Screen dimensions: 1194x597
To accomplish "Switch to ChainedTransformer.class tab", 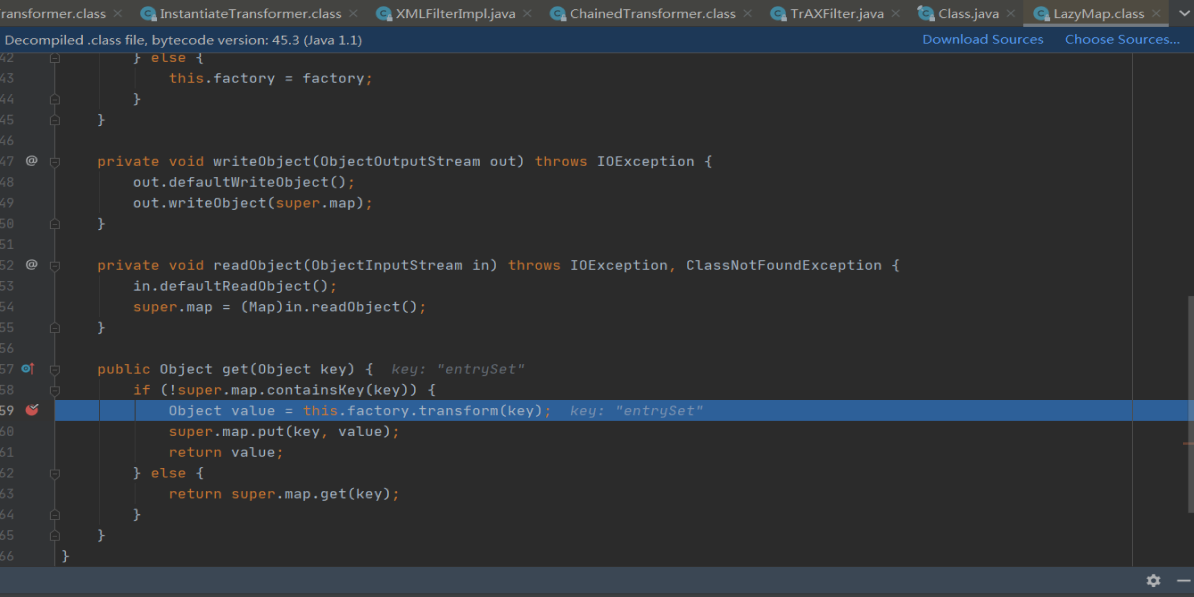I will tap(653, 14).
